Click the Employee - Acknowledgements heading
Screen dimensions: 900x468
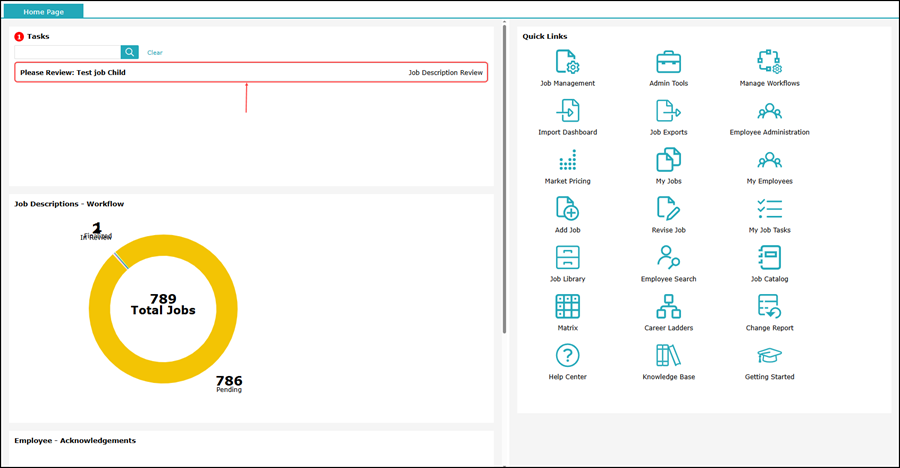tap(75, 440)
